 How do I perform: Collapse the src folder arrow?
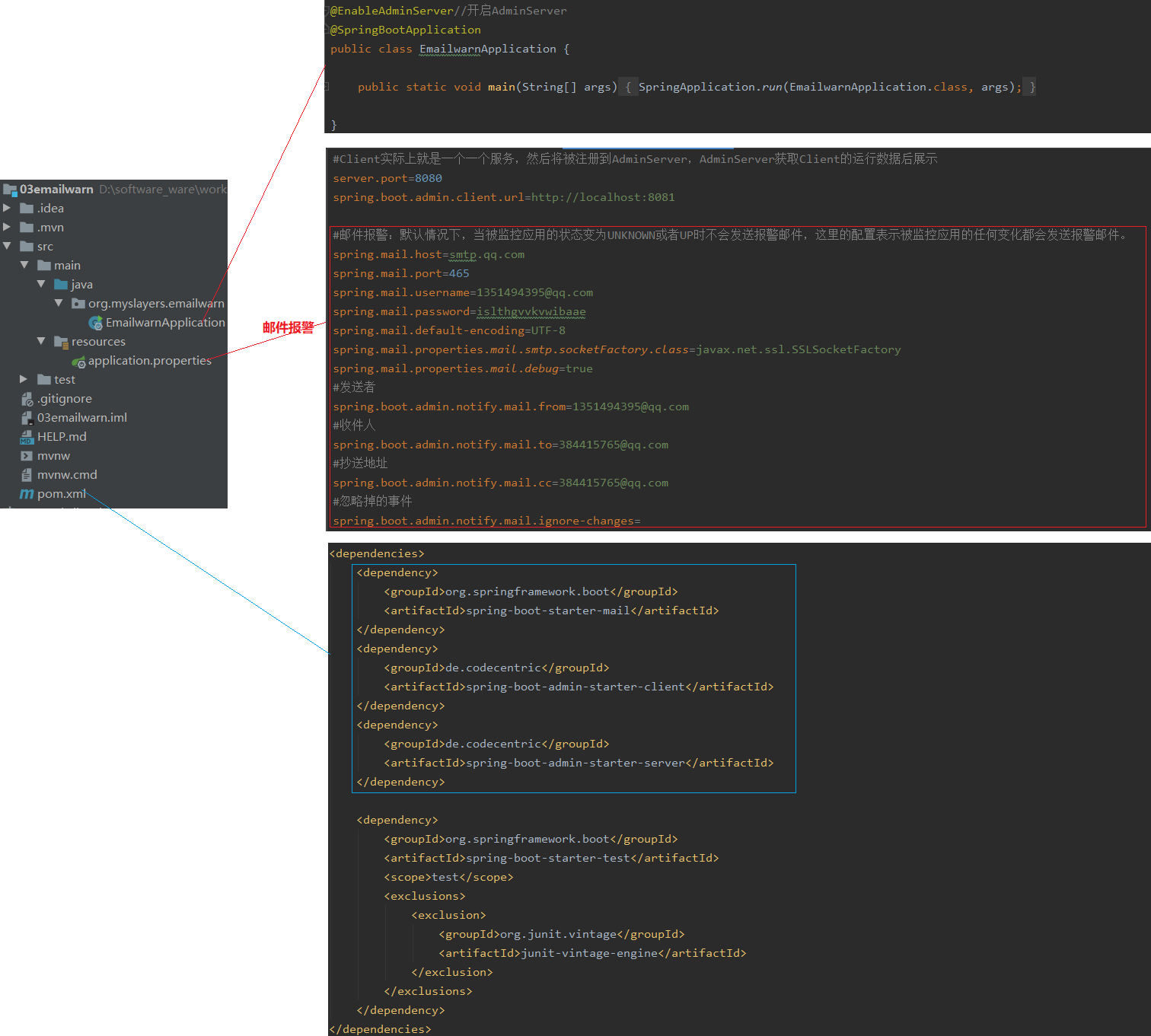pyautogui.click(x=7, y=246)
